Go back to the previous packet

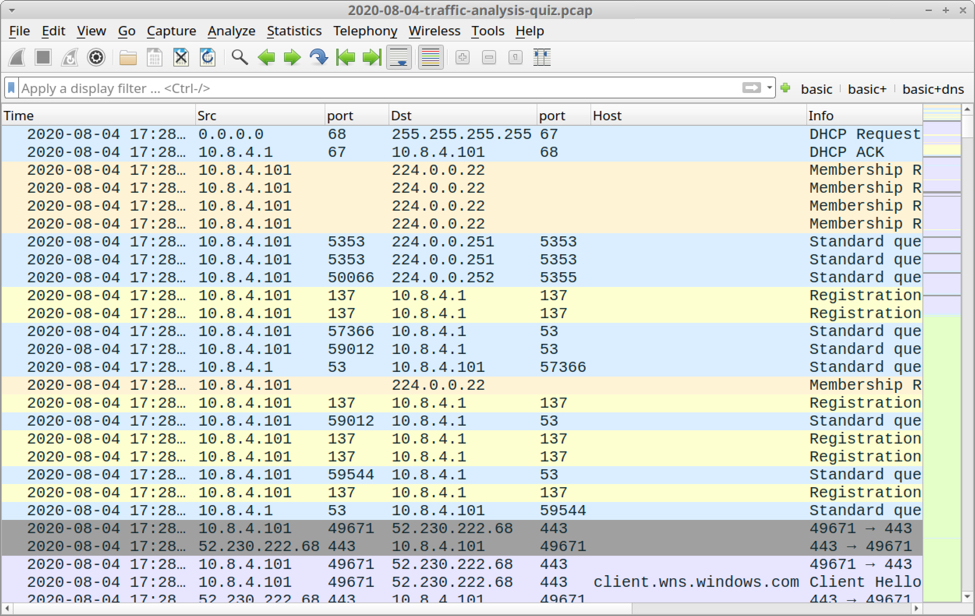pos(266,58)
